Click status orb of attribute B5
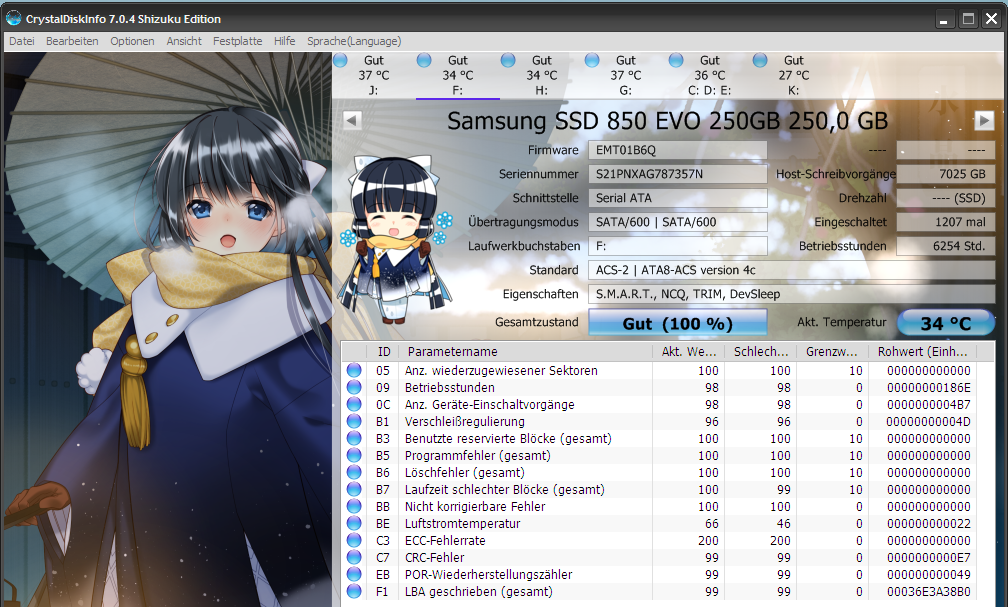Image resolution: width=1008 pixels, height=607 pixels. [x=354, y=455]
